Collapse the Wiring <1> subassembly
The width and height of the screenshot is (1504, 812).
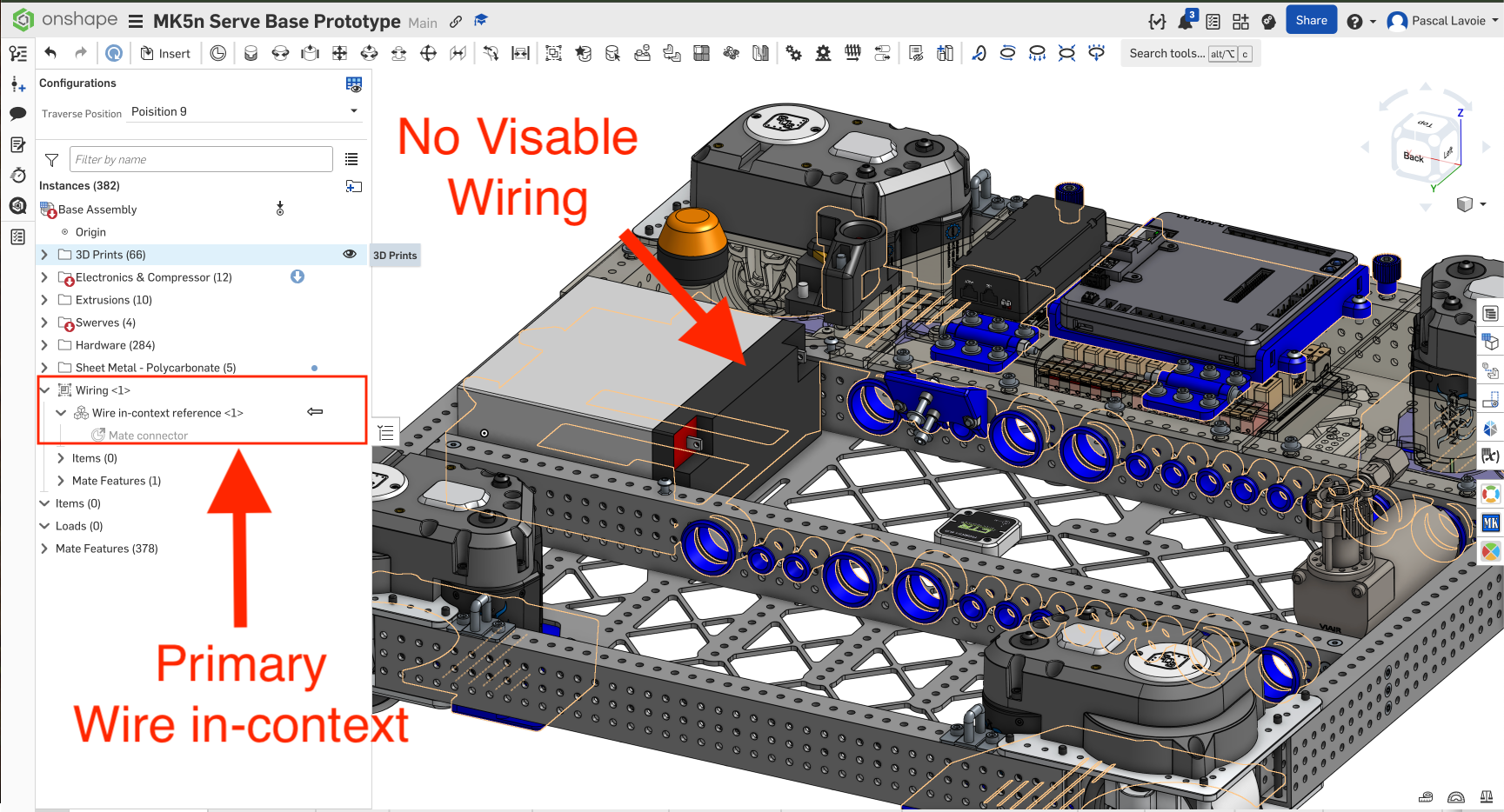click(x=44, y=390)
